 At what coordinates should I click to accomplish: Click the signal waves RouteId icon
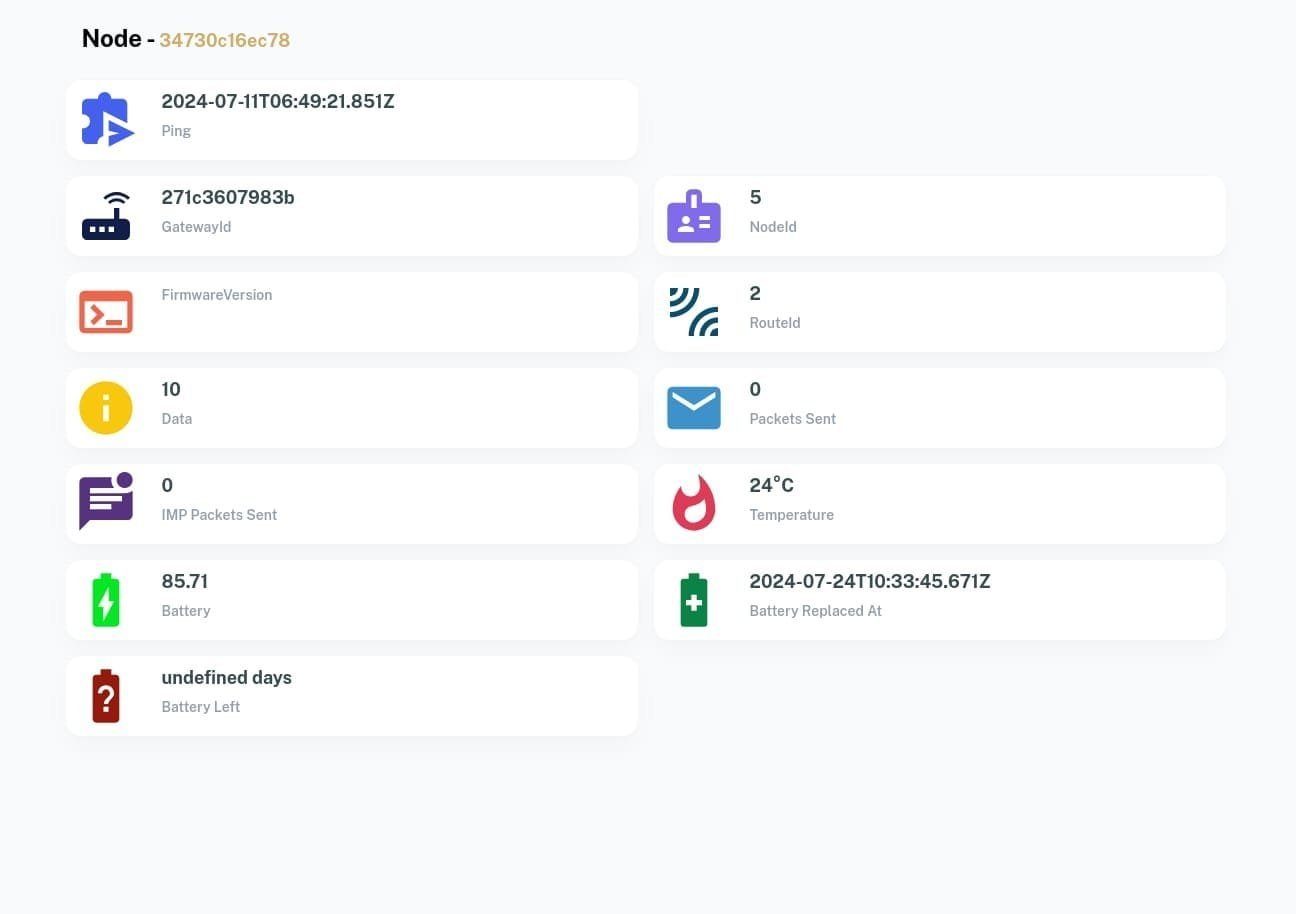(694, 312)
